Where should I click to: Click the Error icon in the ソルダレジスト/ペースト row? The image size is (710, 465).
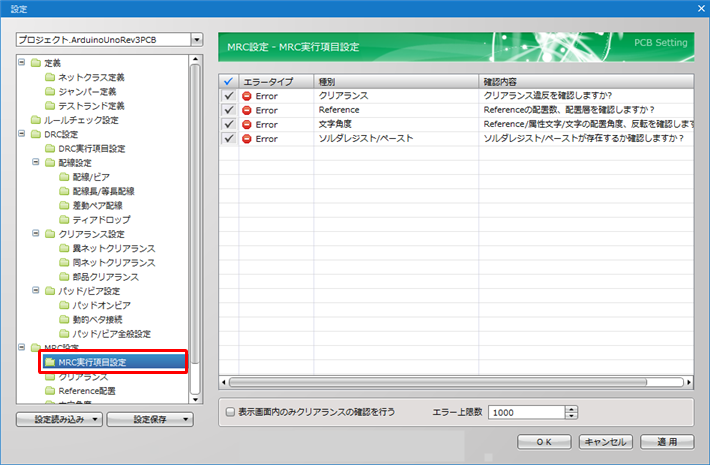[247, 138]
